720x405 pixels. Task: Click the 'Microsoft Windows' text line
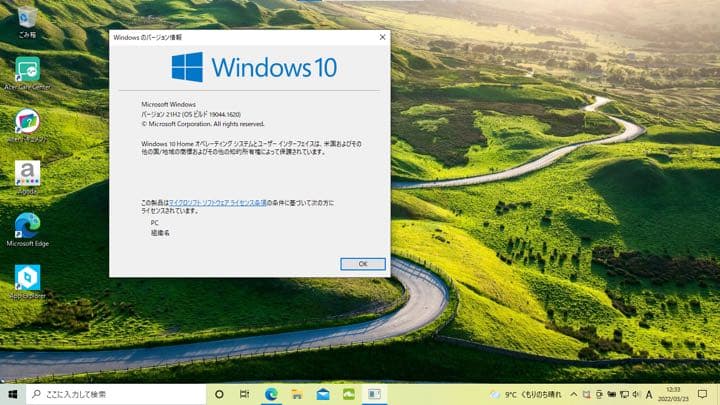(169, 104)
